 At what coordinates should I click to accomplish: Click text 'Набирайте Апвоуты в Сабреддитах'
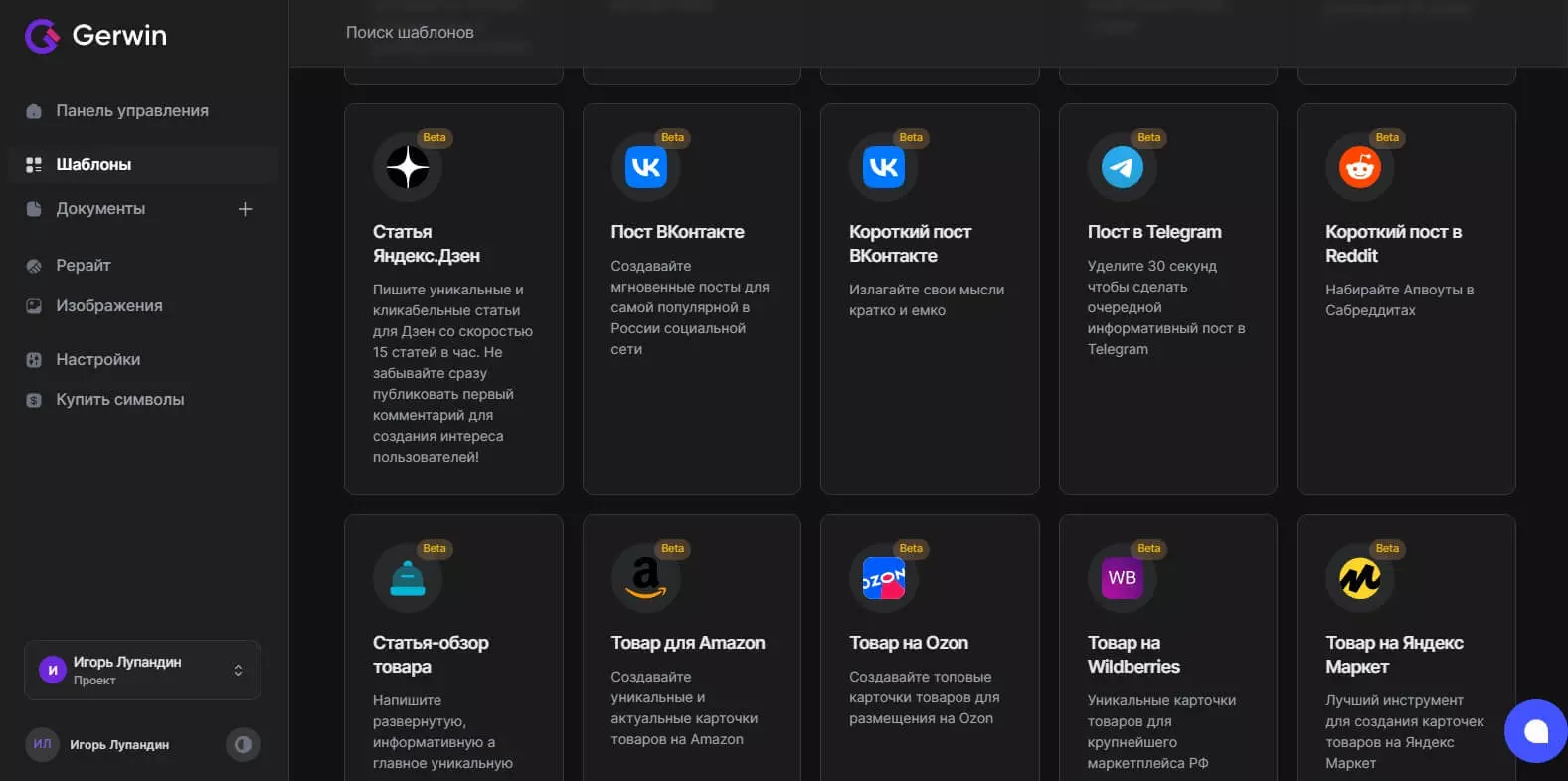(x=1400, y=300)
